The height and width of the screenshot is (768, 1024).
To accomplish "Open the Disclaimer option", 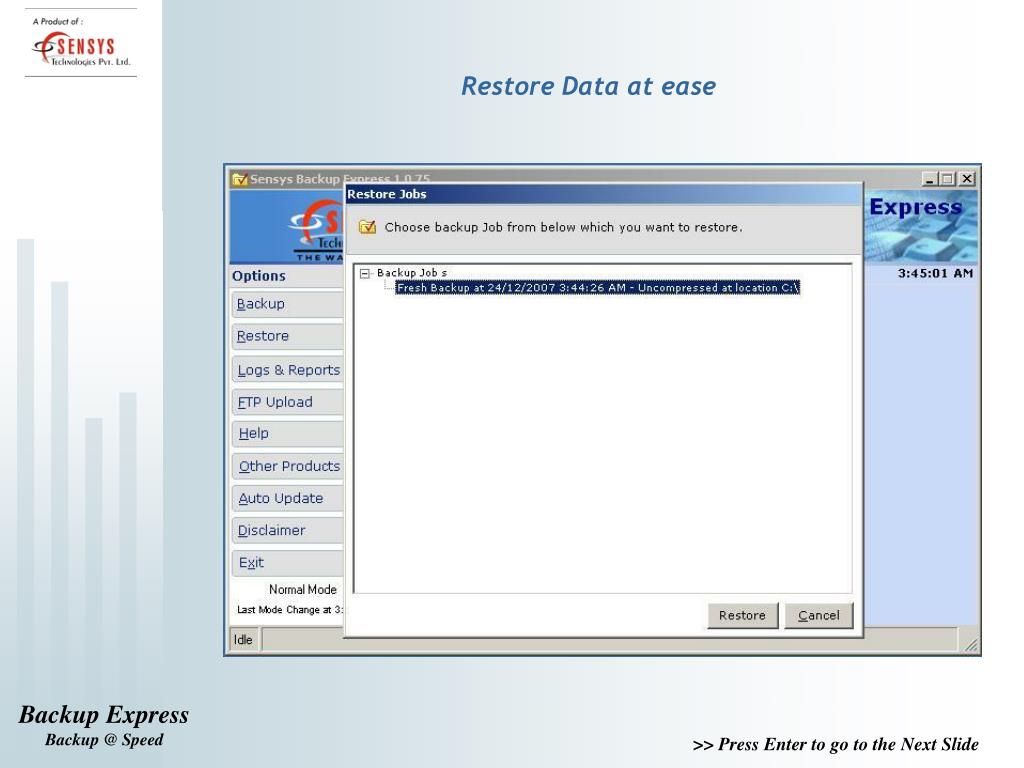I will [x=287, y=530].
